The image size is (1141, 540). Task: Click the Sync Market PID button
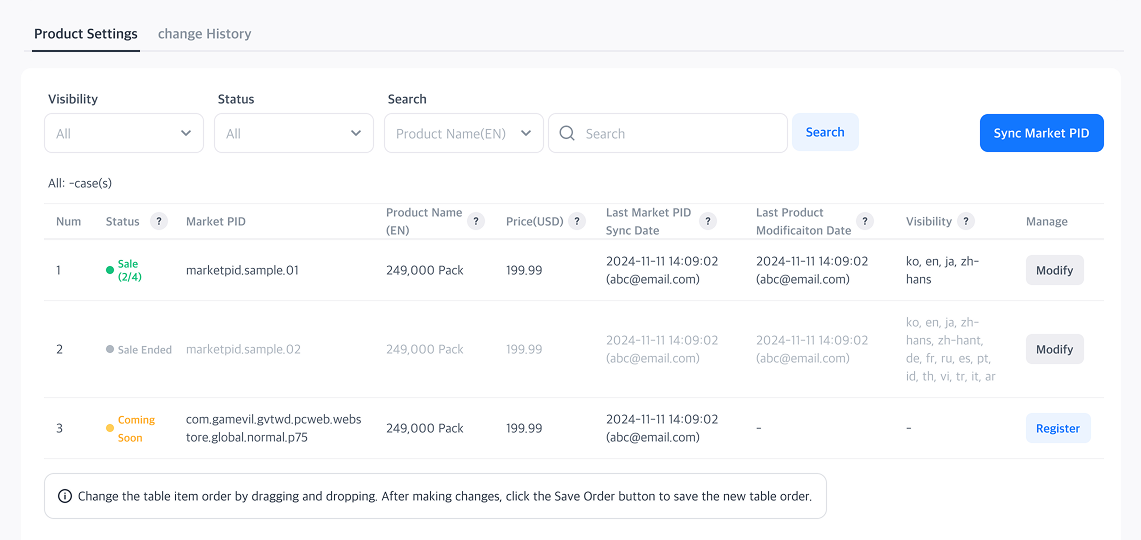(x=1041, y=133)
